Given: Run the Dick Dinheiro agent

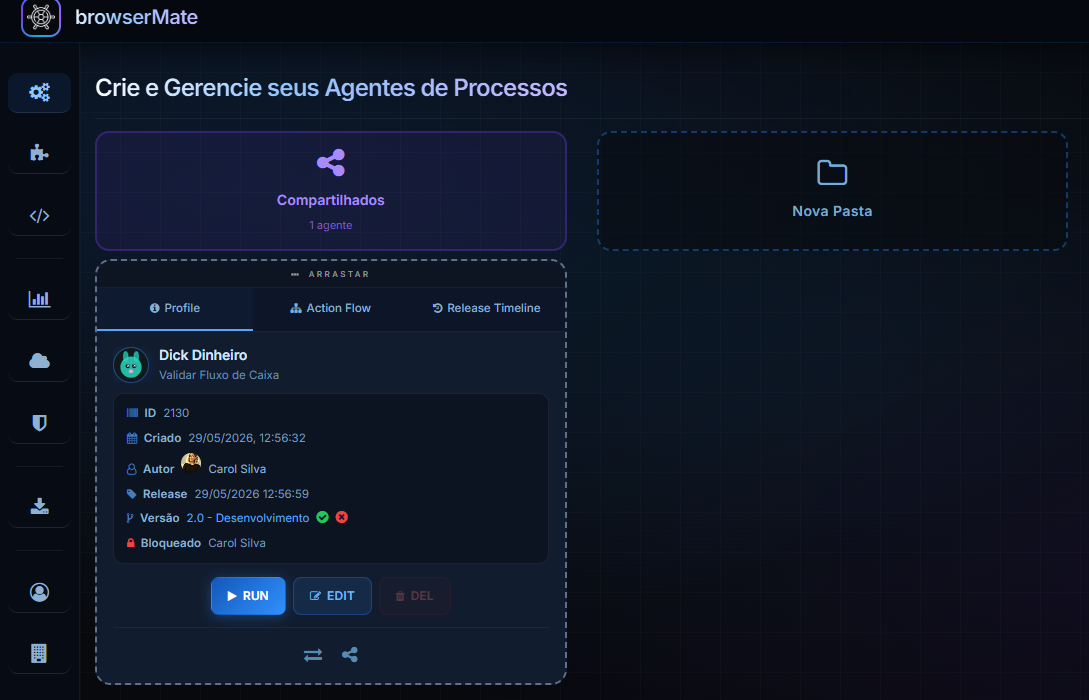Looking at the screenshot, I should point(248,596).
